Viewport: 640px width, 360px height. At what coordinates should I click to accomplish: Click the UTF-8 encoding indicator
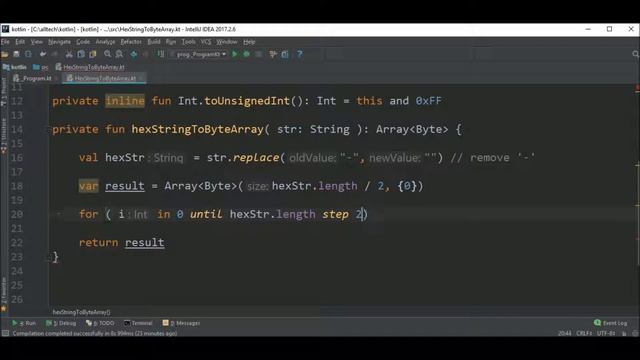(606, 333)
